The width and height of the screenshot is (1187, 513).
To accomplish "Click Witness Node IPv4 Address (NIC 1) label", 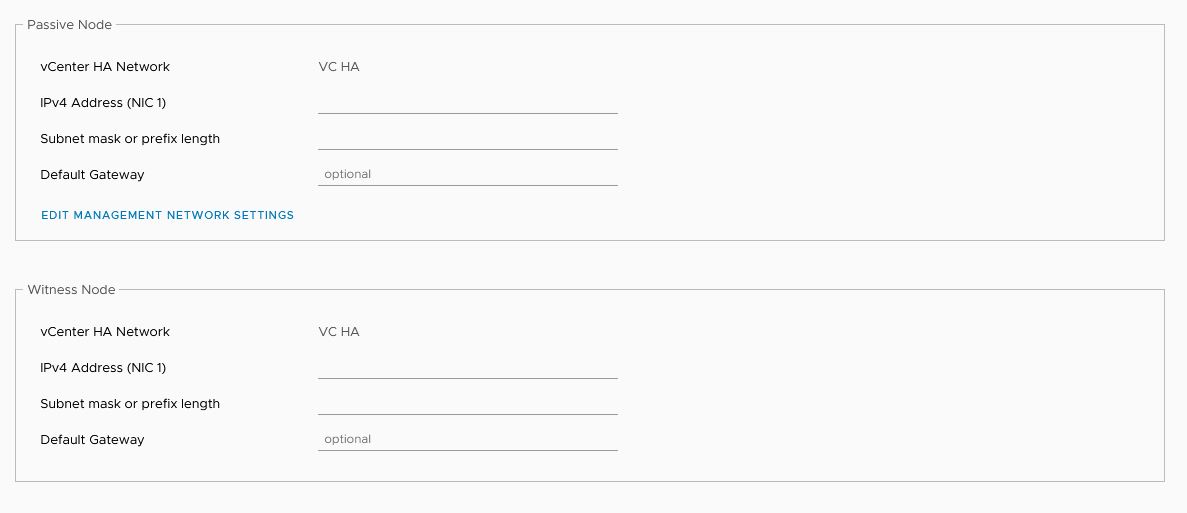I will click(103, 368).
